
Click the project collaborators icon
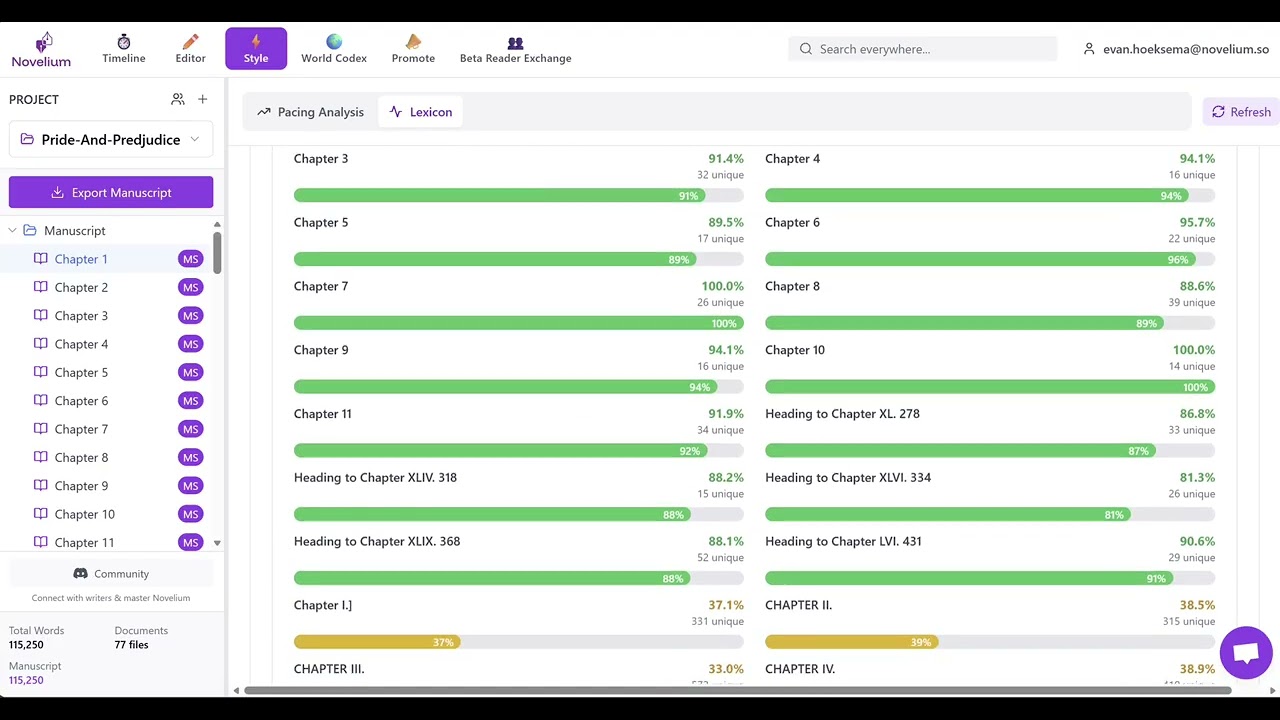click(x=178, y=99)
